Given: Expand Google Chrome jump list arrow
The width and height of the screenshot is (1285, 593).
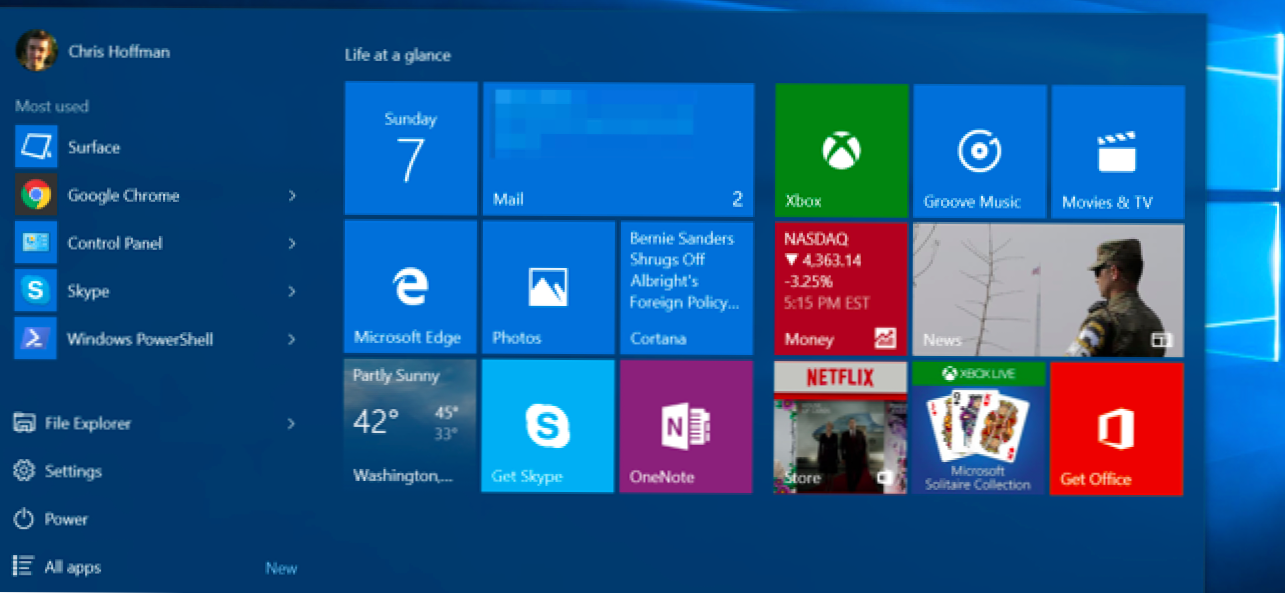Looking at the screenshot, I should (292, 195).
